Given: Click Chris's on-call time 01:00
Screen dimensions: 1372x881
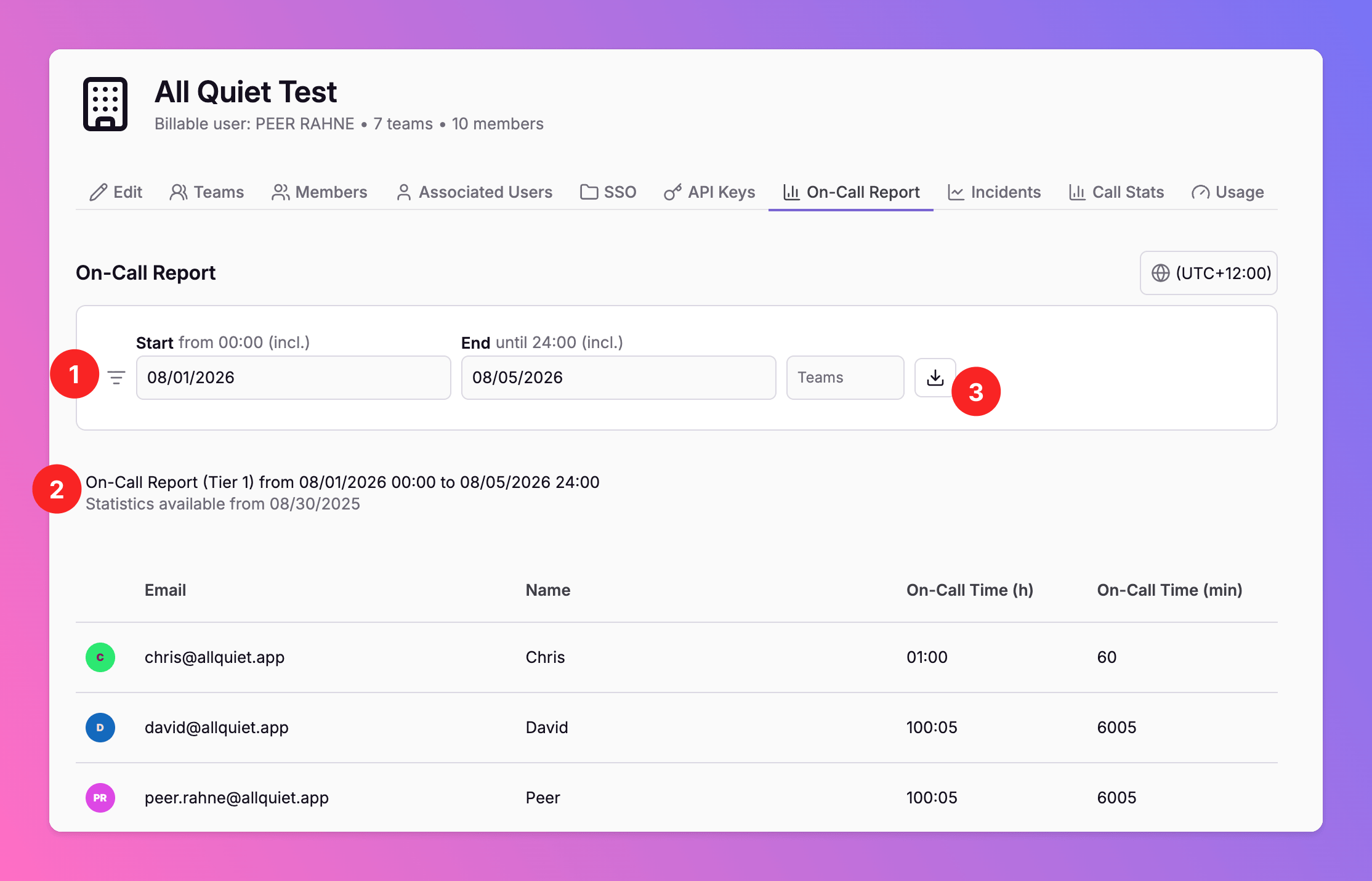Looking at the screenshot, I should (x=927, y=657).
